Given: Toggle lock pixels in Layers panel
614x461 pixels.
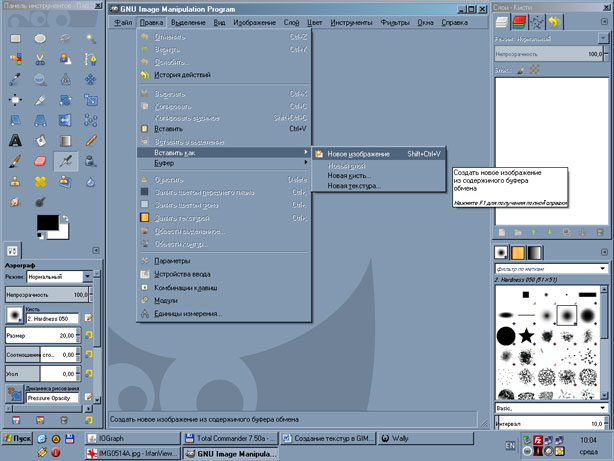Looking at the screenshot, I should pyautogui.click(x=522, y=69).
